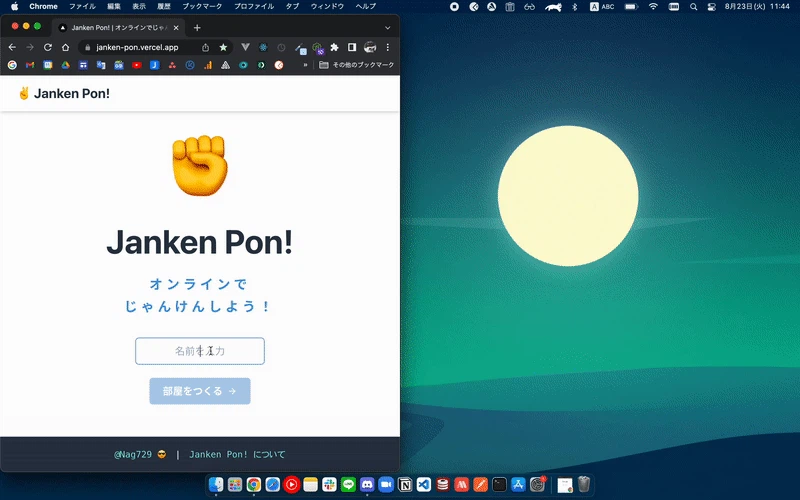
Task: Open Google Drive bookmark
Action: (65, 65)
